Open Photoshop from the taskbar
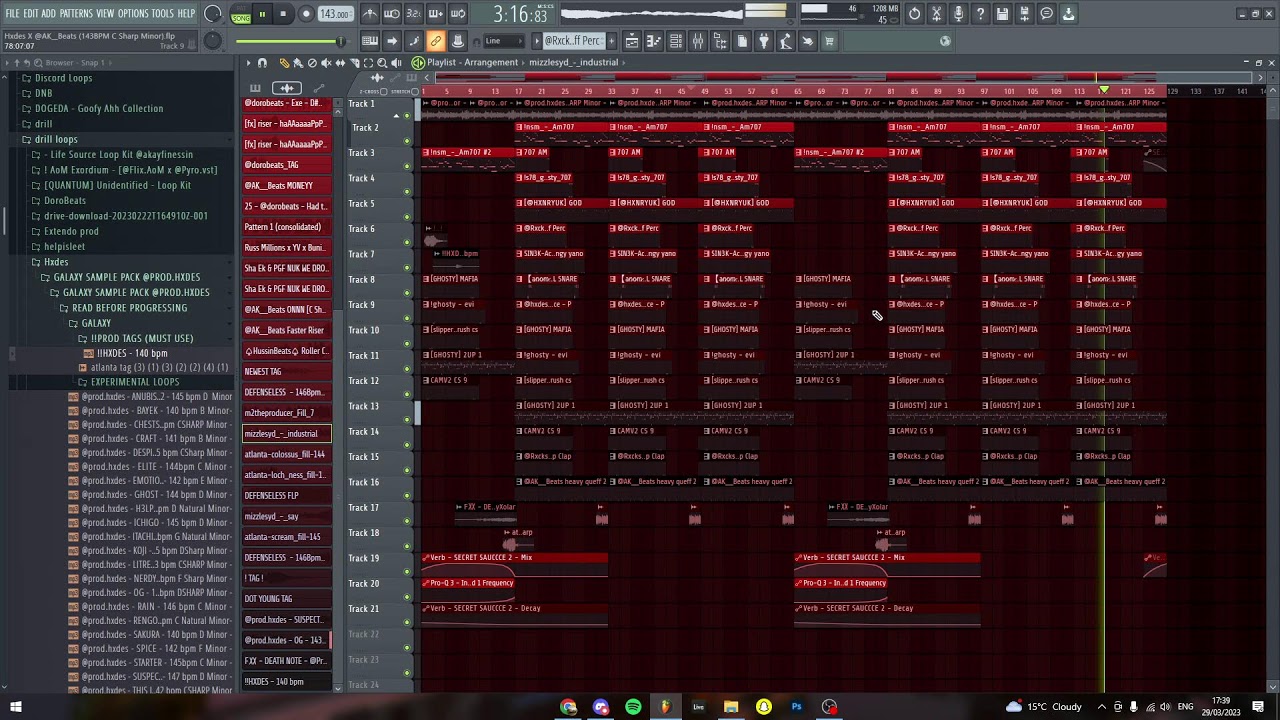 (797, 707)
